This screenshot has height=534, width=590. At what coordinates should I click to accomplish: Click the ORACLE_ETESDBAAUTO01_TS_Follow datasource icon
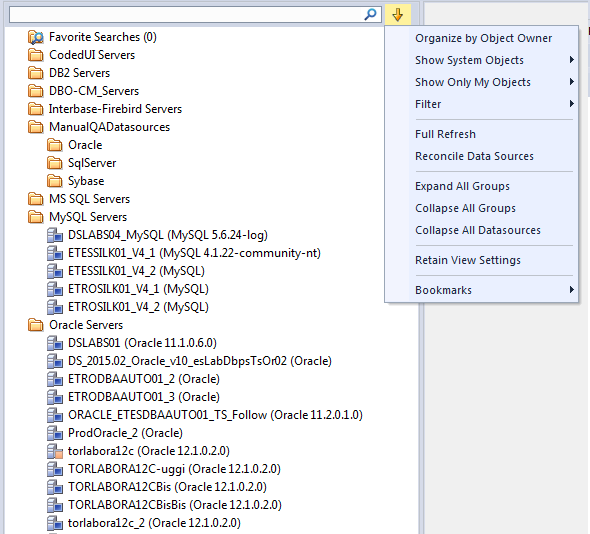[x=55, y=415]
